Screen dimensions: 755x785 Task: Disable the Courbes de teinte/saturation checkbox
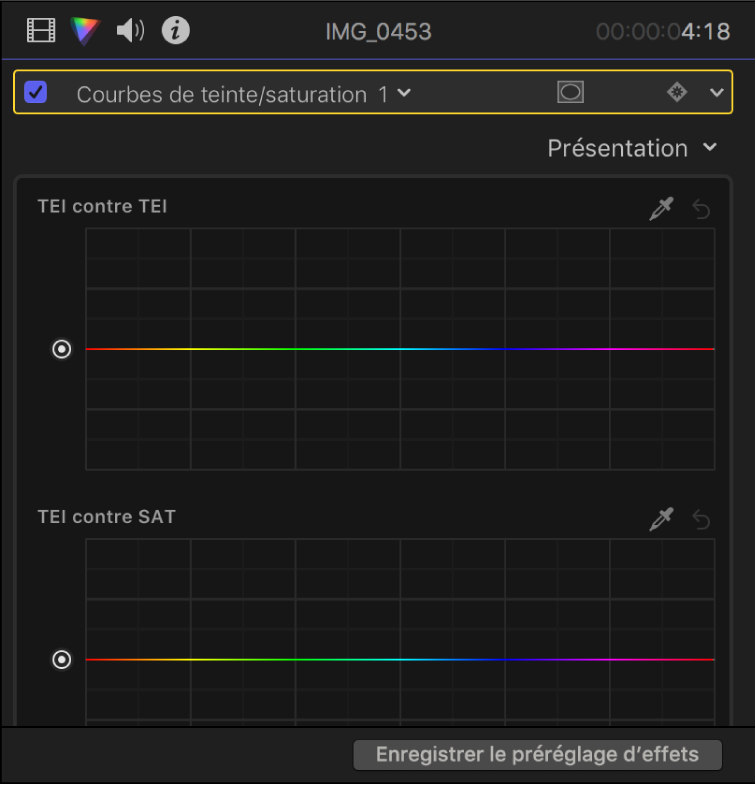tap(36, 93)
